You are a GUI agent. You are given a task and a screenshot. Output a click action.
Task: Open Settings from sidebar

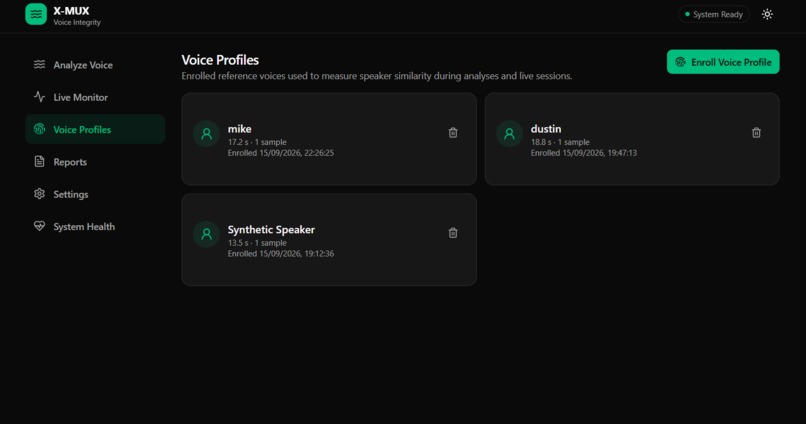[x=95, y=194]
